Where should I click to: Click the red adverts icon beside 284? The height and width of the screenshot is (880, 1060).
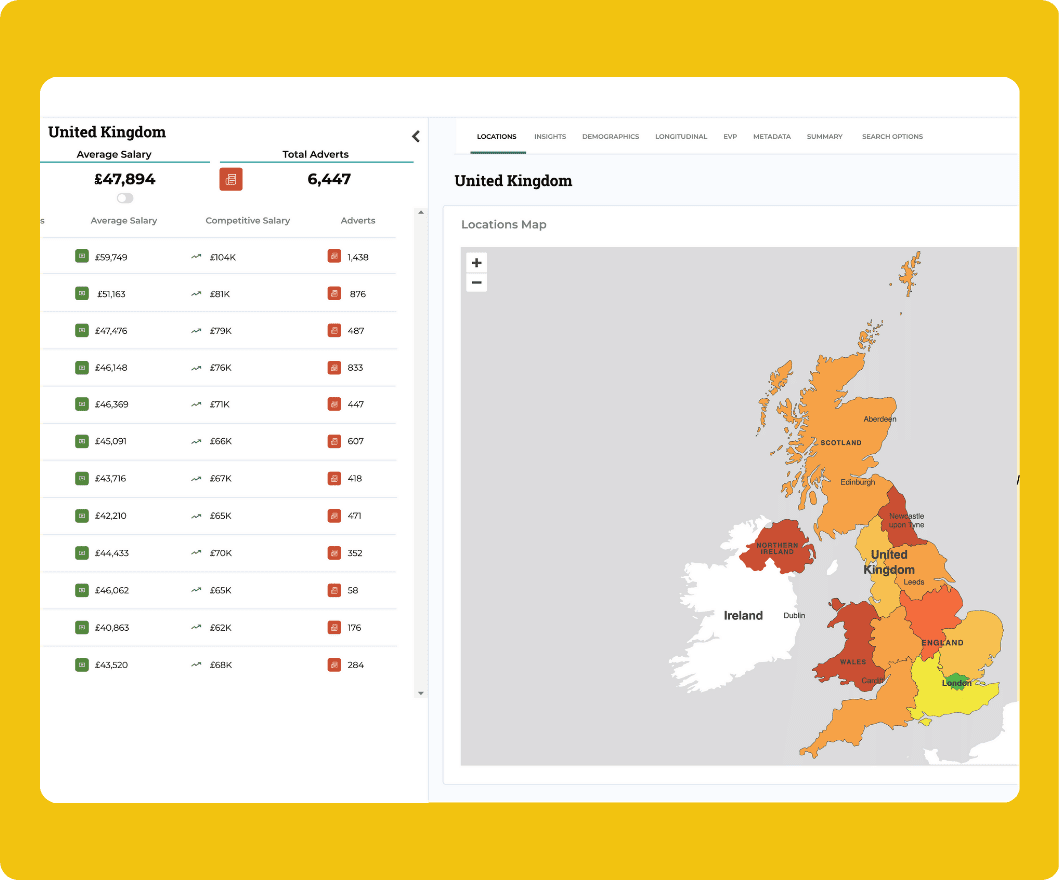[334, 664]
